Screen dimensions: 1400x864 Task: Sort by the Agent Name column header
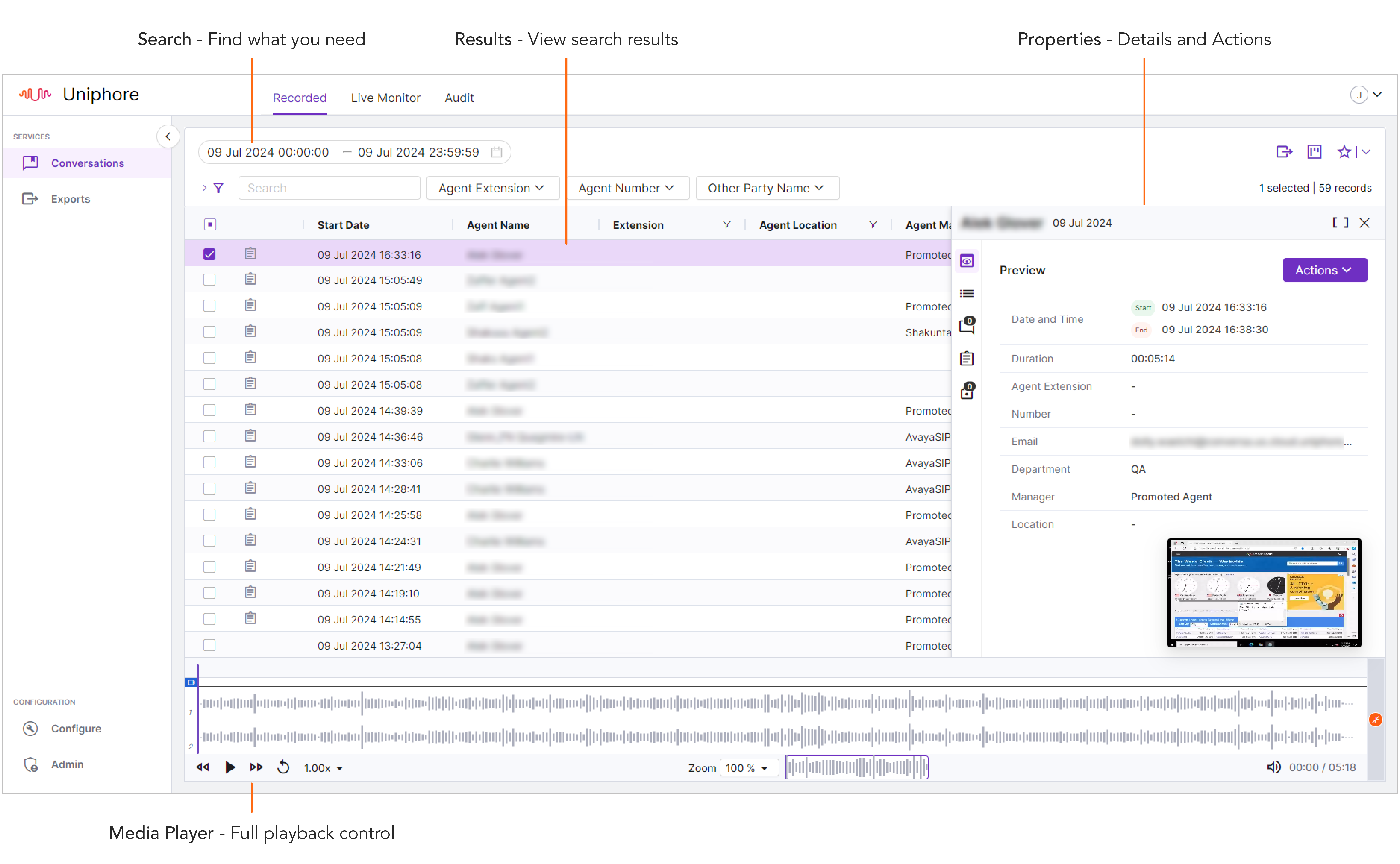click(498, 225)
